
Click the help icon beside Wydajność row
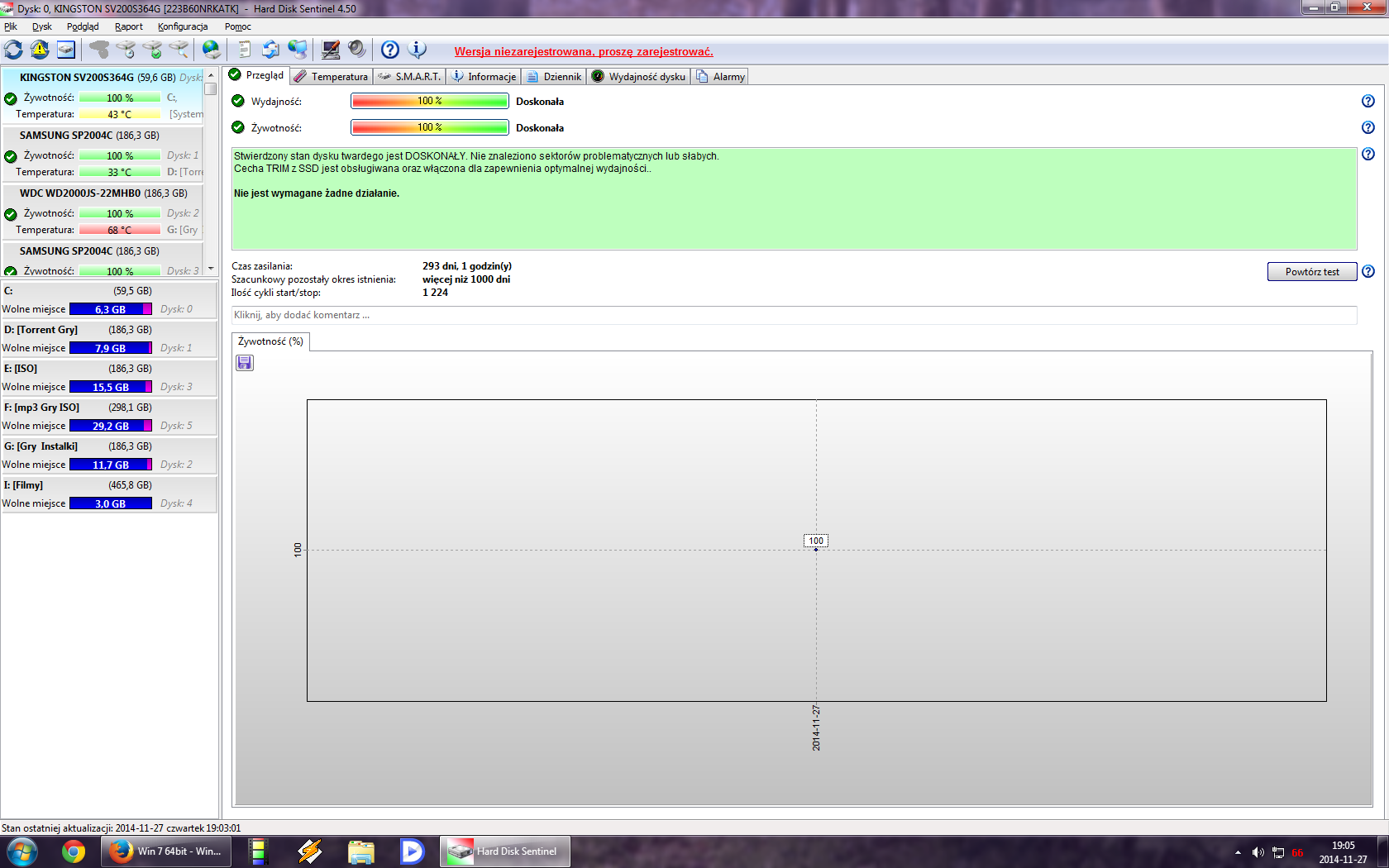[1368, 101]
